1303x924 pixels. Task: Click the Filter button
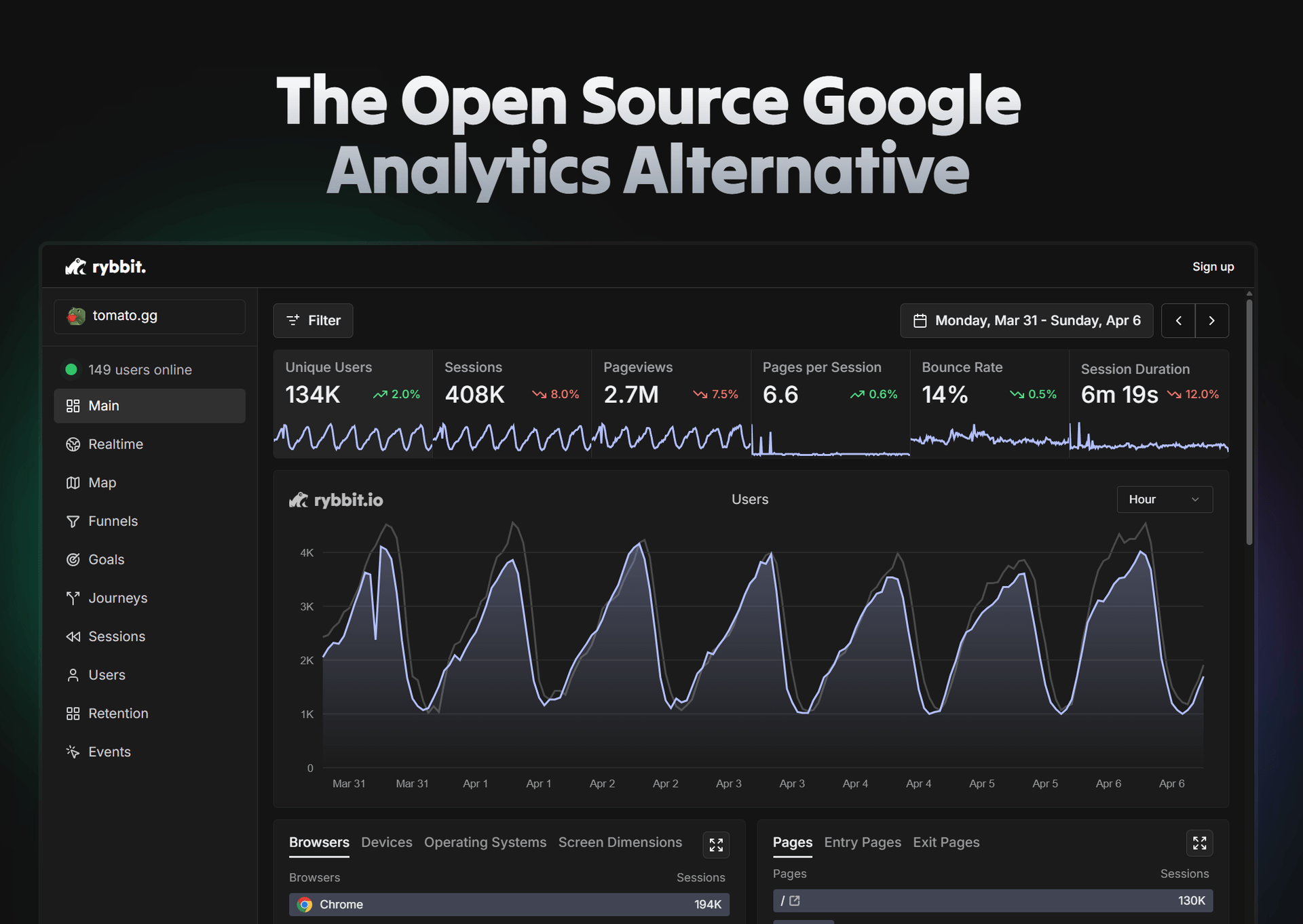point(313,321)
